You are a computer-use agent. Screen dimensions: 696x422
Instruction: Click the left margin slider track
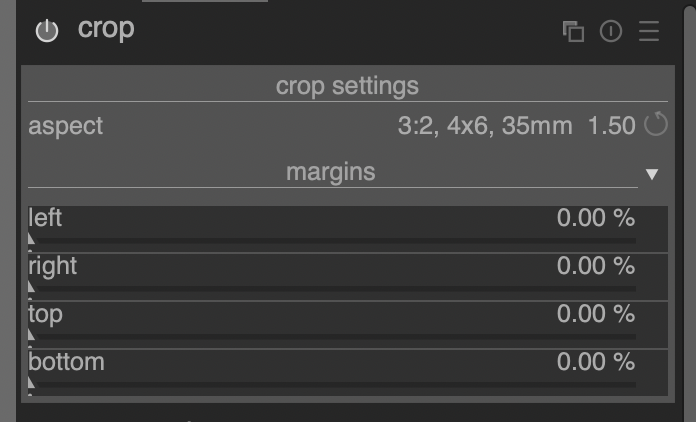[x=332, y=241]
